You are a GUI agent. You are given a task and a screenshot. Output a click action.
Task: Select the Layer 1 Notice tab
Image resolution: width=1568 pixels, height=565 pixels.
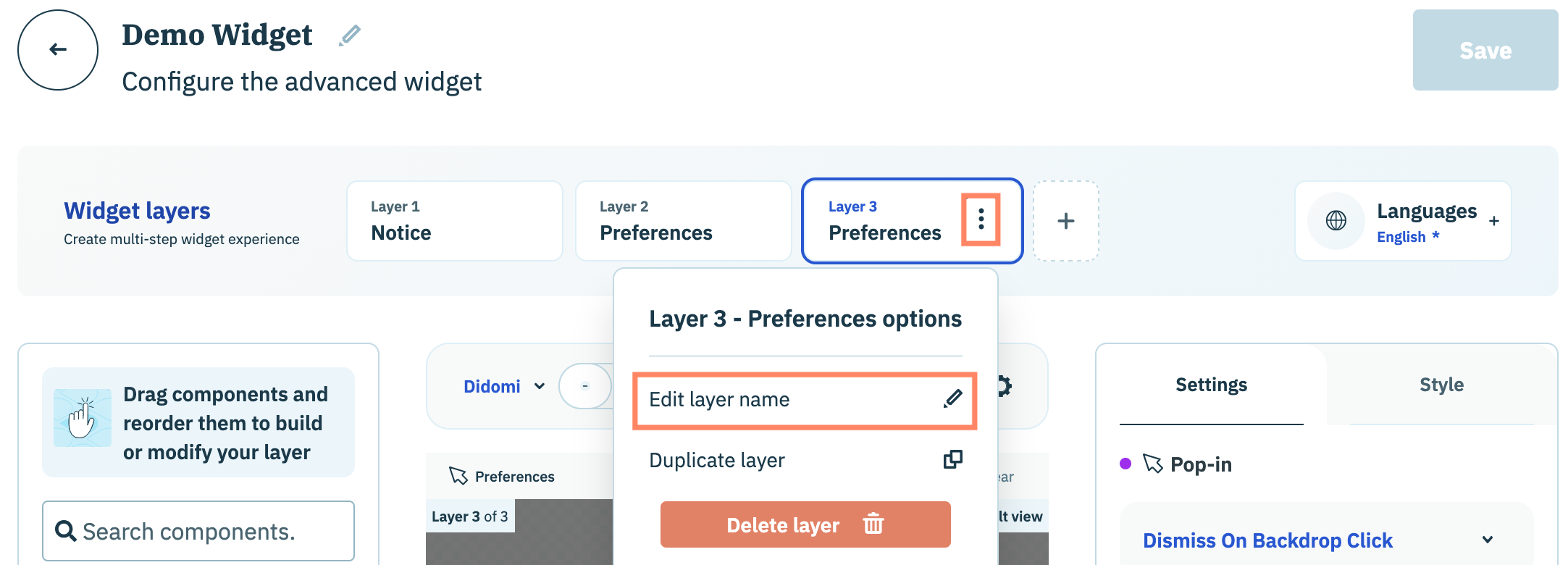click(454, 221)
